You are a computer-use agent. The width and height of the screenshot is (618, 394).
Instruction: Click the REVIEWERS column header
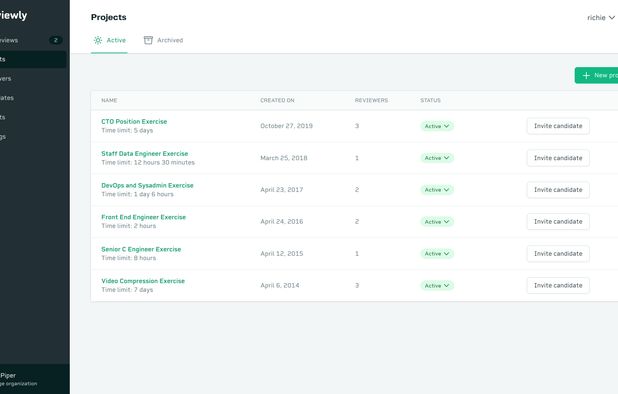tap(371, 100)
